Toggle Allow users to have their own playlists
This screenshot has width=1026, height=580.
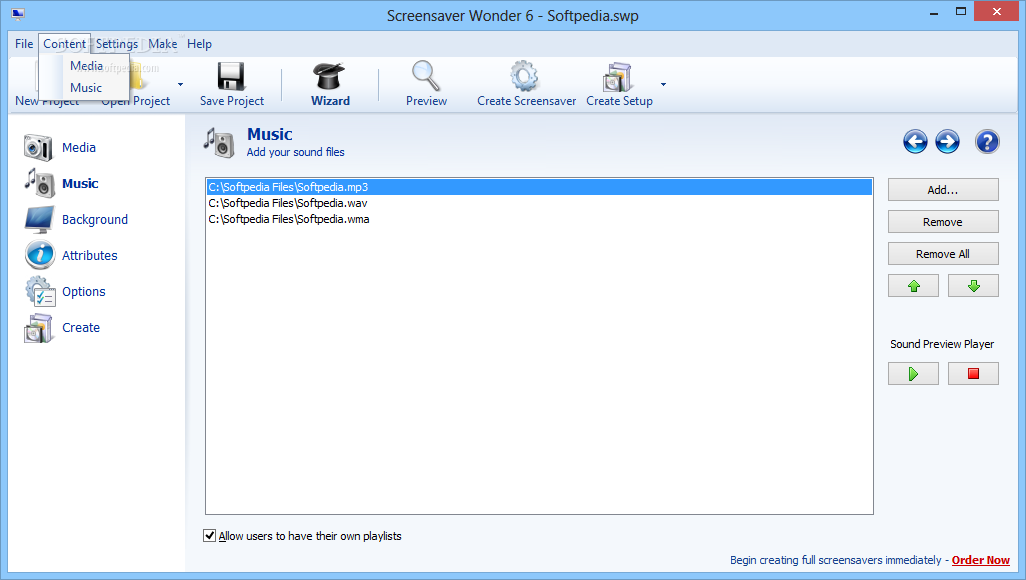pos(209,535)
